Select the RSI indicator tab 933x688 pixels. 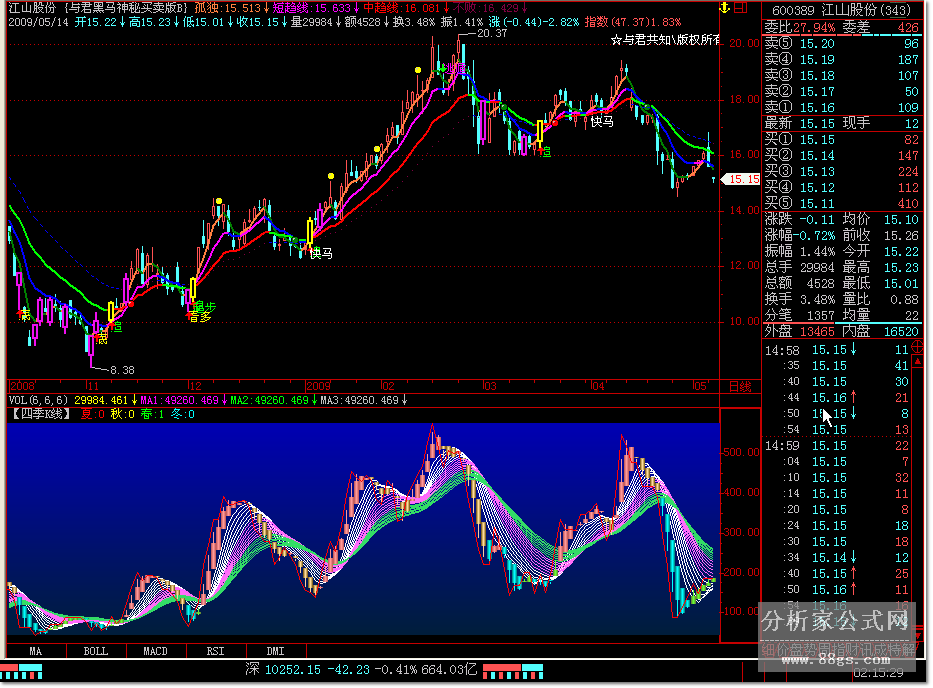pyautogui.click(x=215, y=651)
